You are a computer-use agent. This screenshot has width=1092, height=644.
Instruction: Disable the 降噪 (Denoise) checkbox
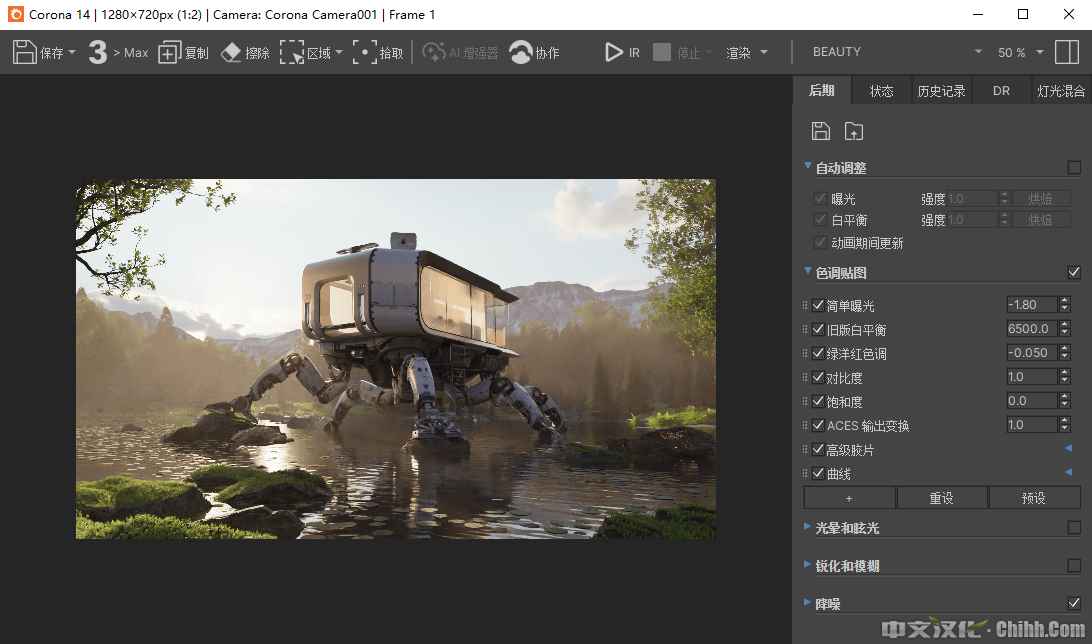click(x=1074, y=604)
